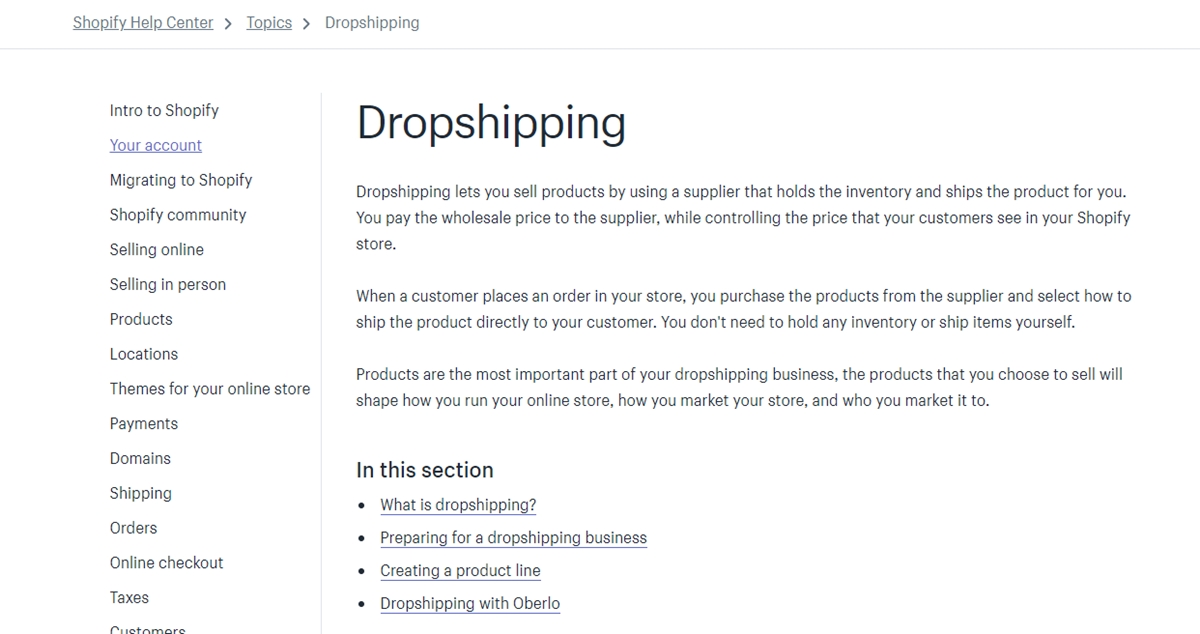Image resolution: width=1200 pixels, height=634 pixels.
Task: Select Your account in the sidebar
Action: point(155,146)
